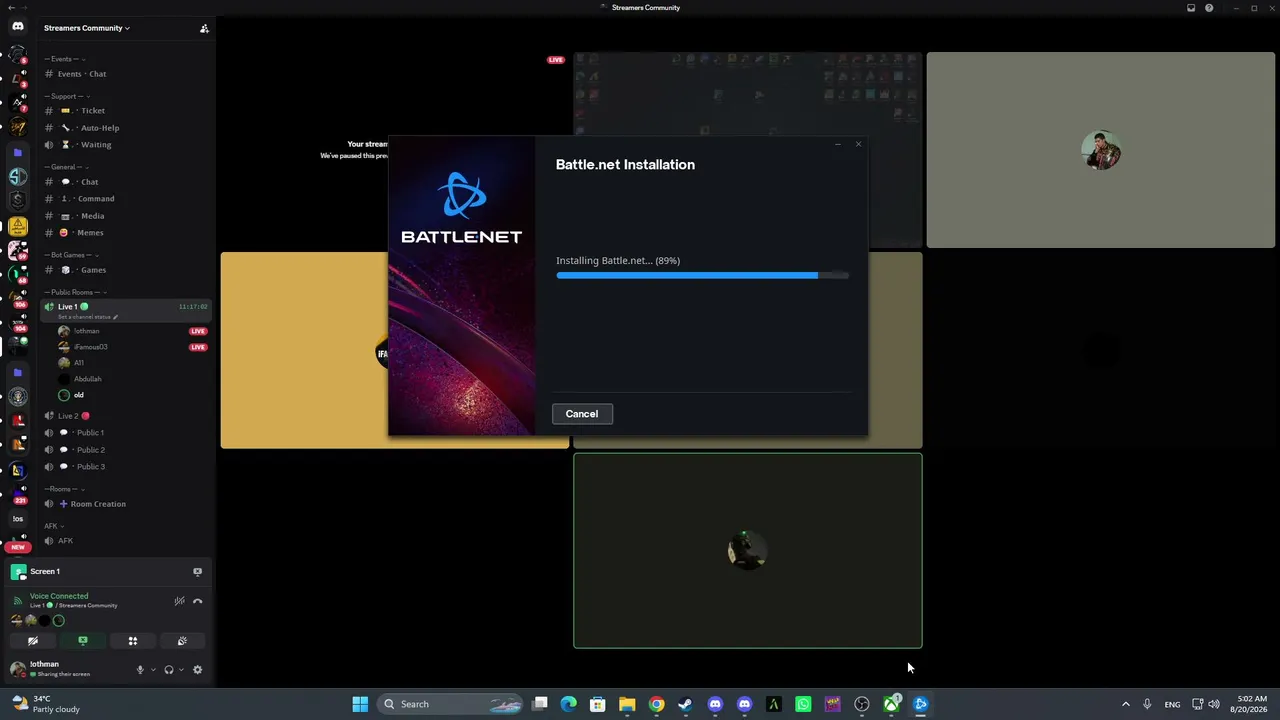This screenshot has width=1280, height=720.
Task: Collapse the General channel category
Action: pos(65,167)
